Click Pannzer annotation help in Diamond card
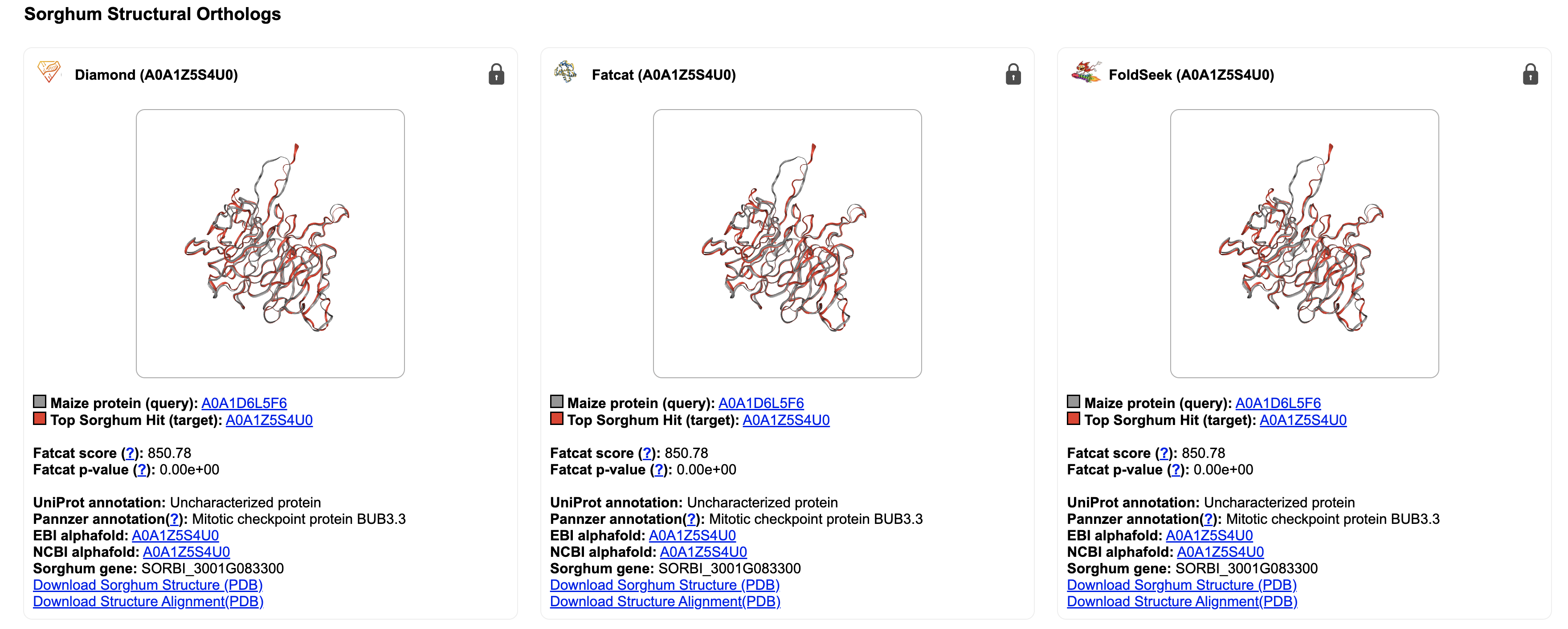The height and width of the screenshot is (629, 1568). (175, 519)
